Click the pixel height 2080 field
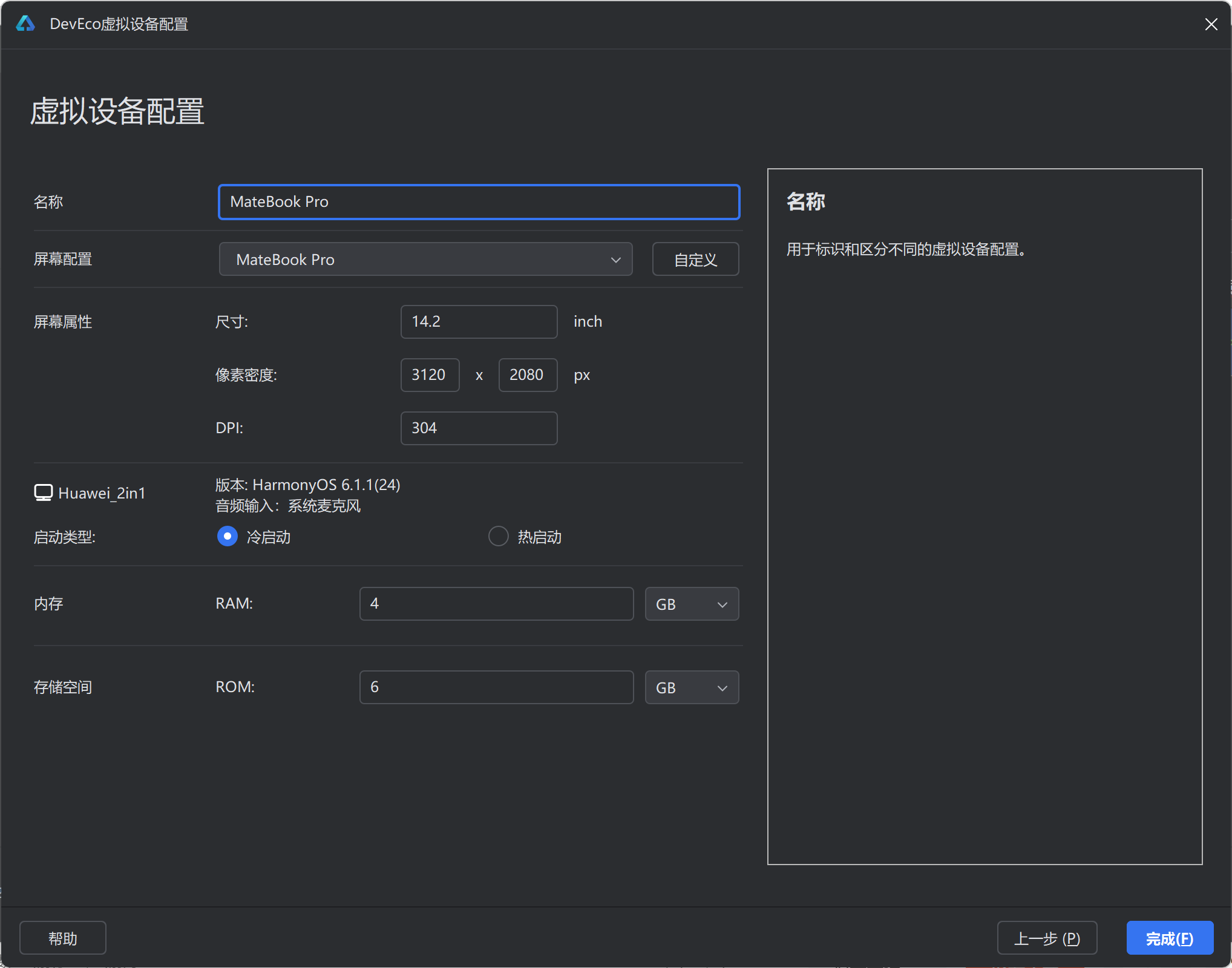The image size is (1232, 968). coord(528,375)
